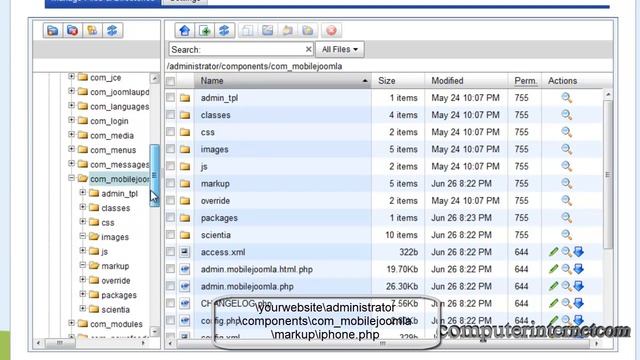Click tree scrollbar up arrow
This screenshot has height=360, width=640.
click(155, 78)
